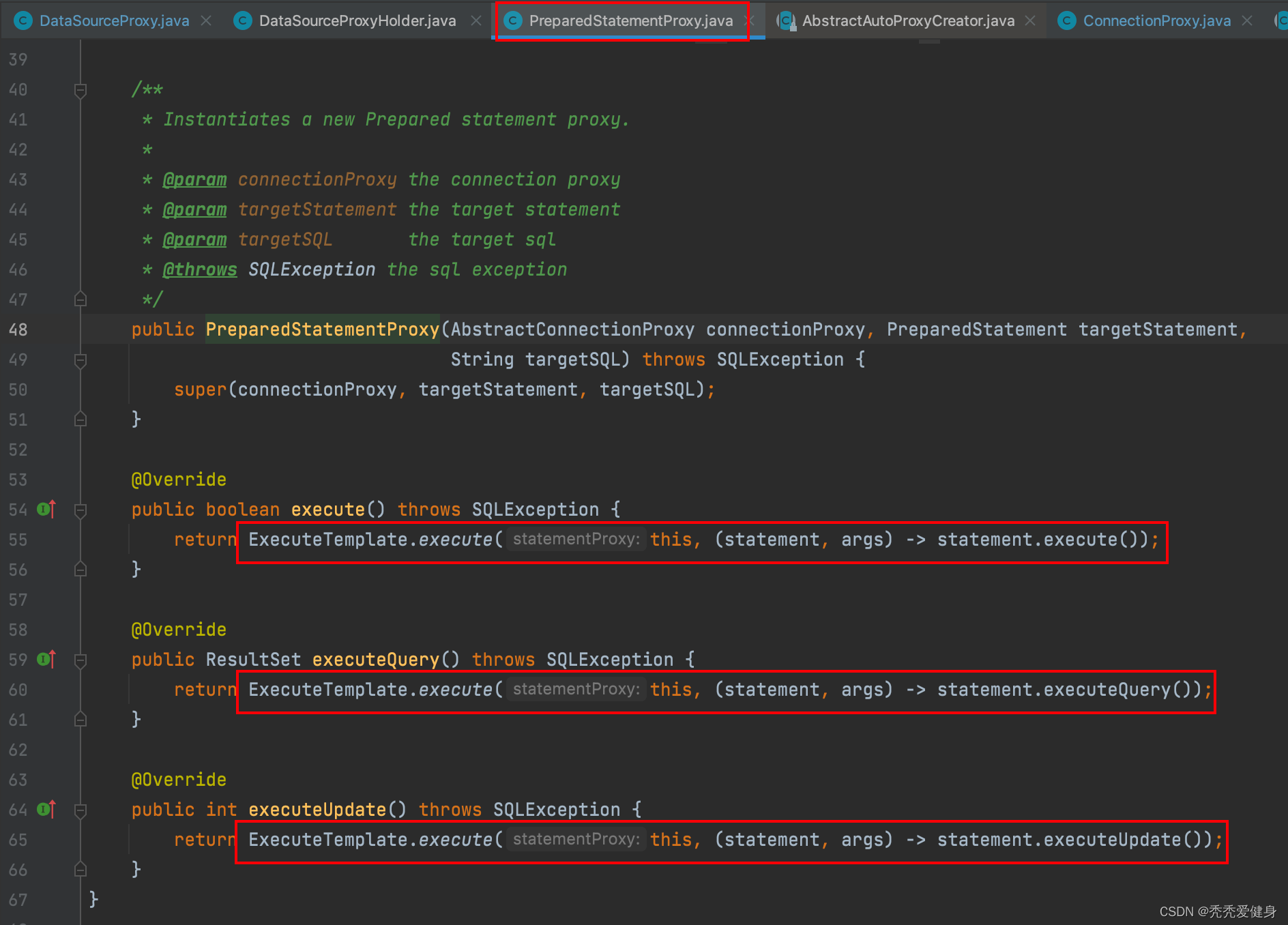Click the @throws tag on line 46
Viewport: 1288px width, 925px height.
click(x=200, y=269)
